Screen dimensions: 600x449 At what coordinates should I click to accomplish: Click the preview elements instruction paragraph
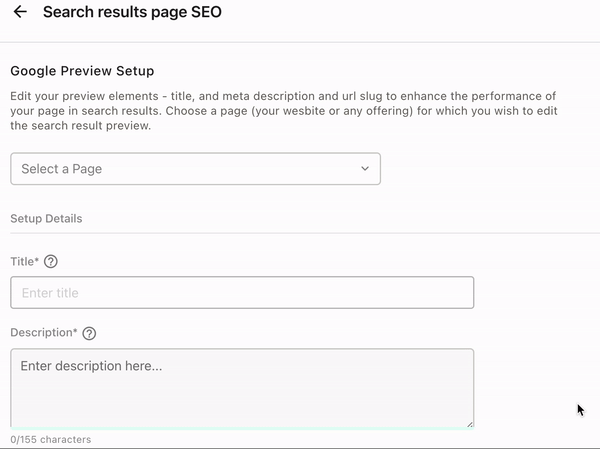(284, 111)
